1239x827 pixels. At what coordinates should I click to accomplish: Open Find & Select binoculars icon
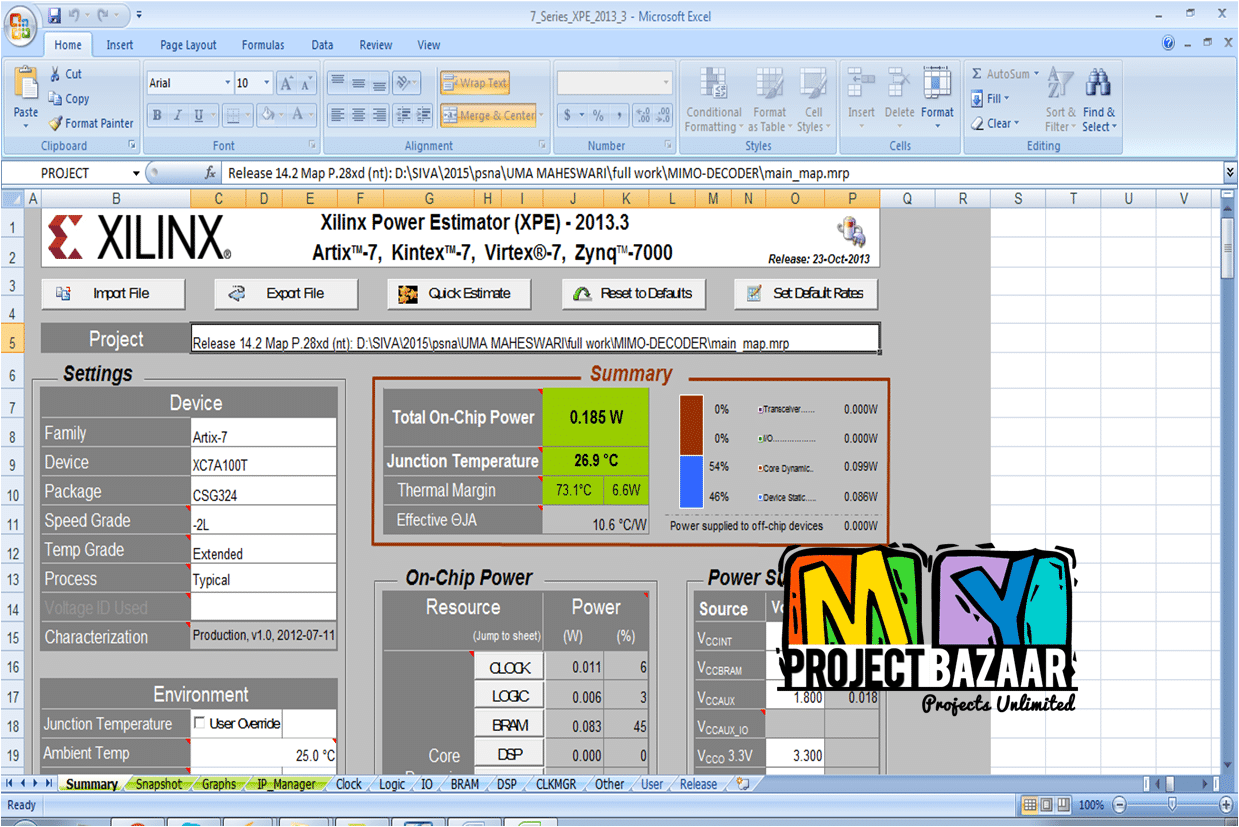(1098, 85)
